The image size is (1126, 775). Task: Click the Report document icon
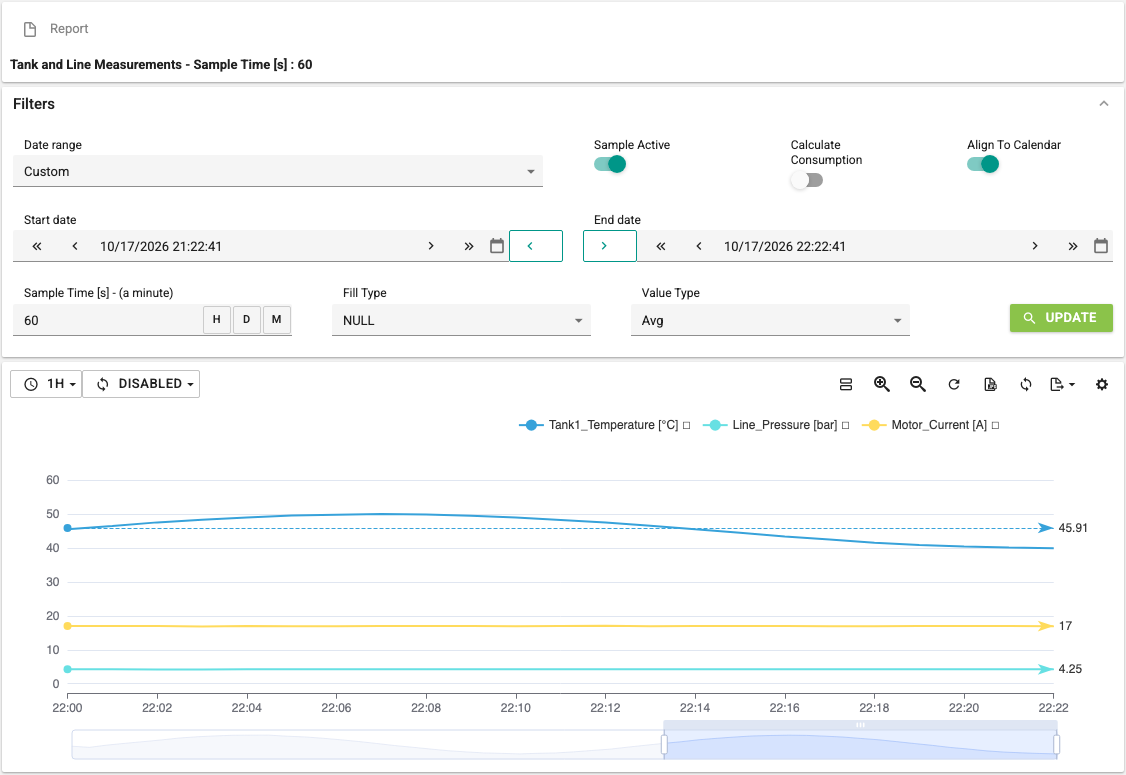pos(30,29)
